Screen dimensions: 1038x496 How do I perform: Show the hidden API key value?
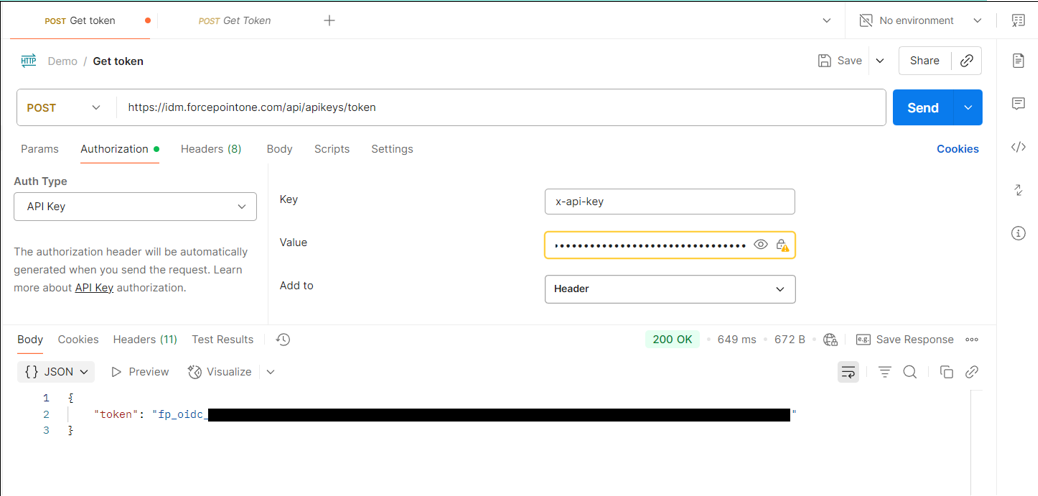tap(761, 245)
